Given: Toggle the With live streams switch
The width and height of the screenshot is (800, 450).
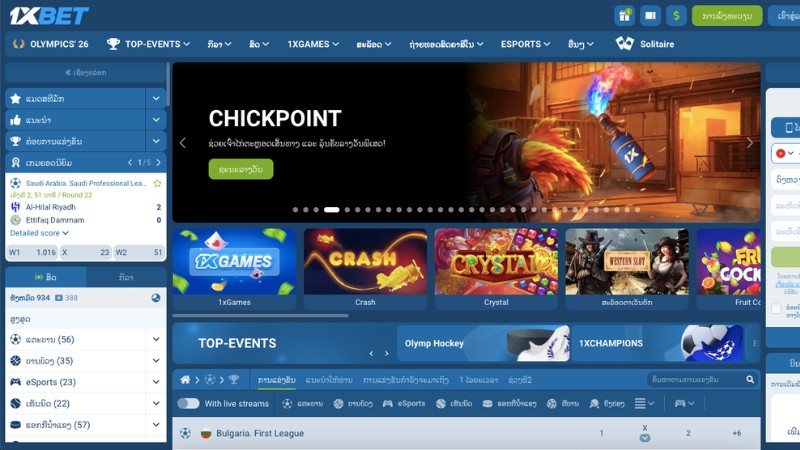Looking at the screenshot, I should point(188,404).
